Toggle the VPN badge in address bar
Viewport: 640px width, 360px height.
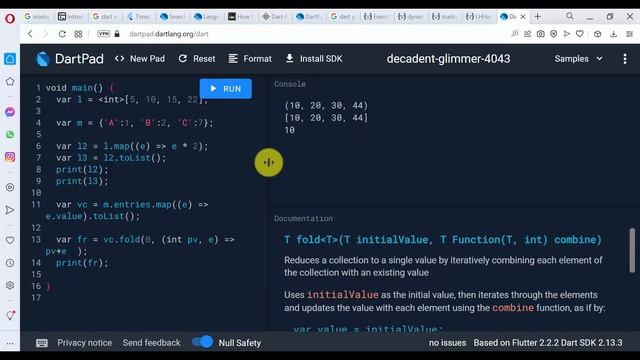(104, 34)
